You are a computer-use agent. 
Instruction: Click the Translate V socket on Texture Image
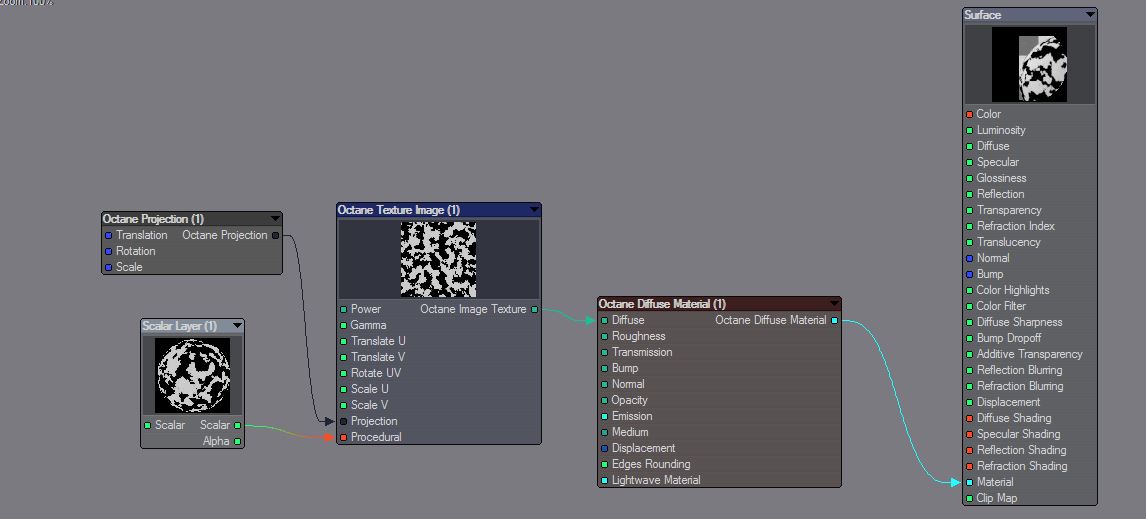point(343,357)
